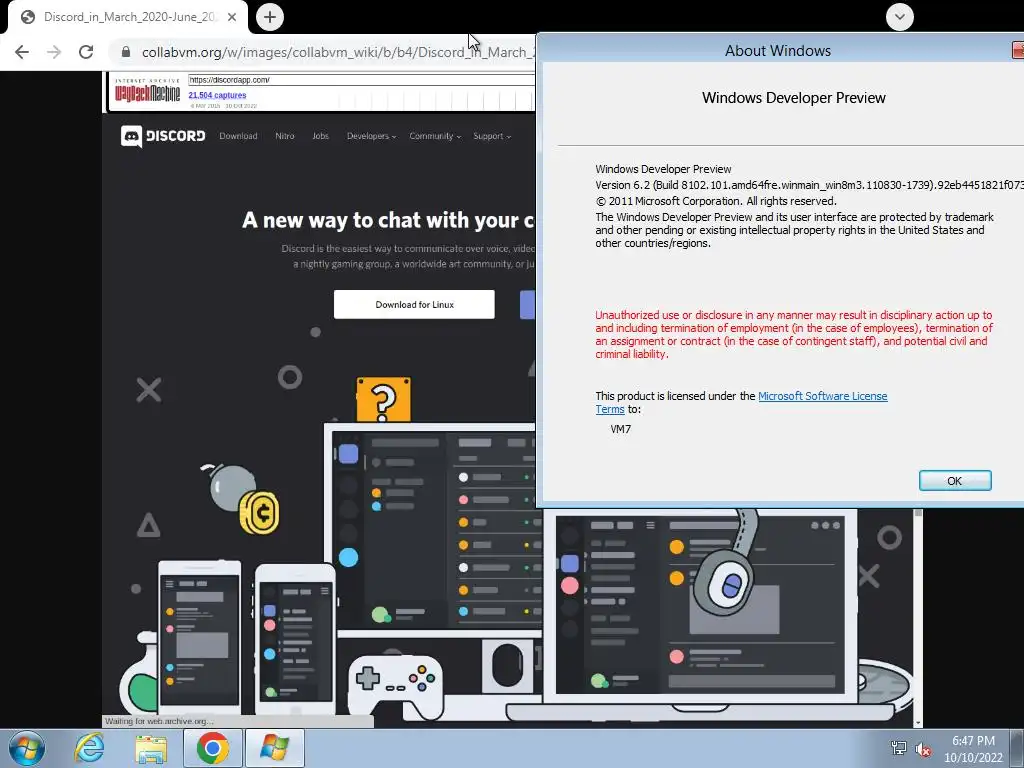Image resolution: width=1024 pixels, height=768 pixels.
Task: Click the Discord logo on the page
Action: (163, 136)
